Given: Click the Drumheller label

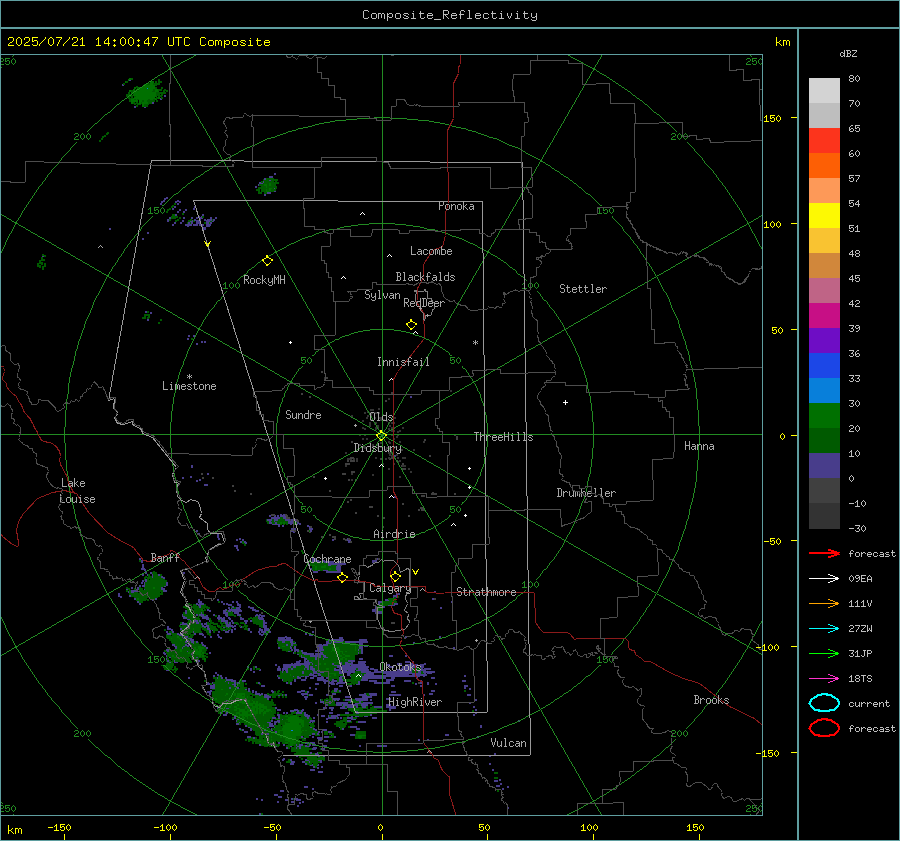Looking at the screenshot, I should [x=586, y=493].
